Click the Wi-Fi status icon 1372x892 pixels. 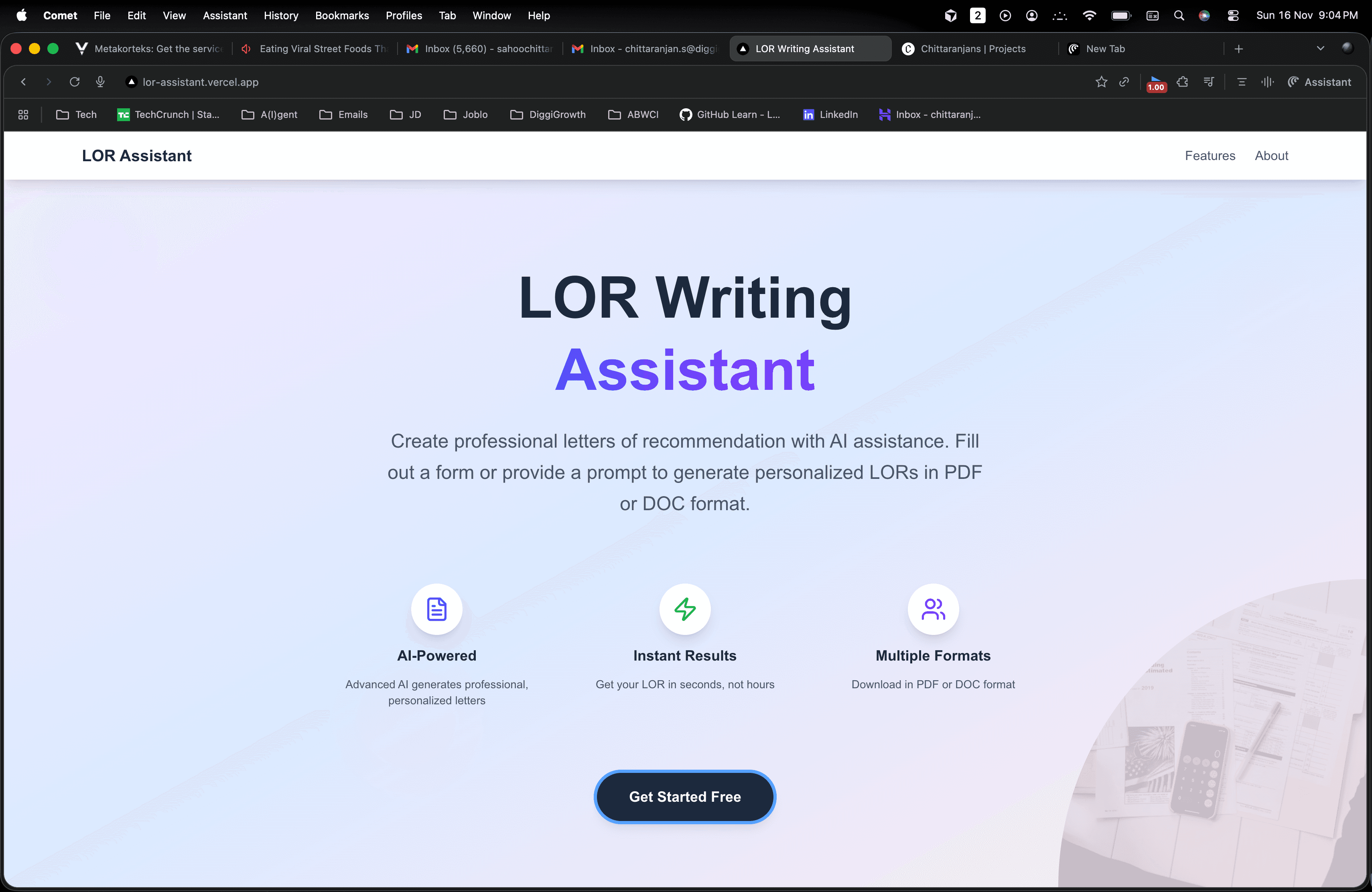(1090, 16)
